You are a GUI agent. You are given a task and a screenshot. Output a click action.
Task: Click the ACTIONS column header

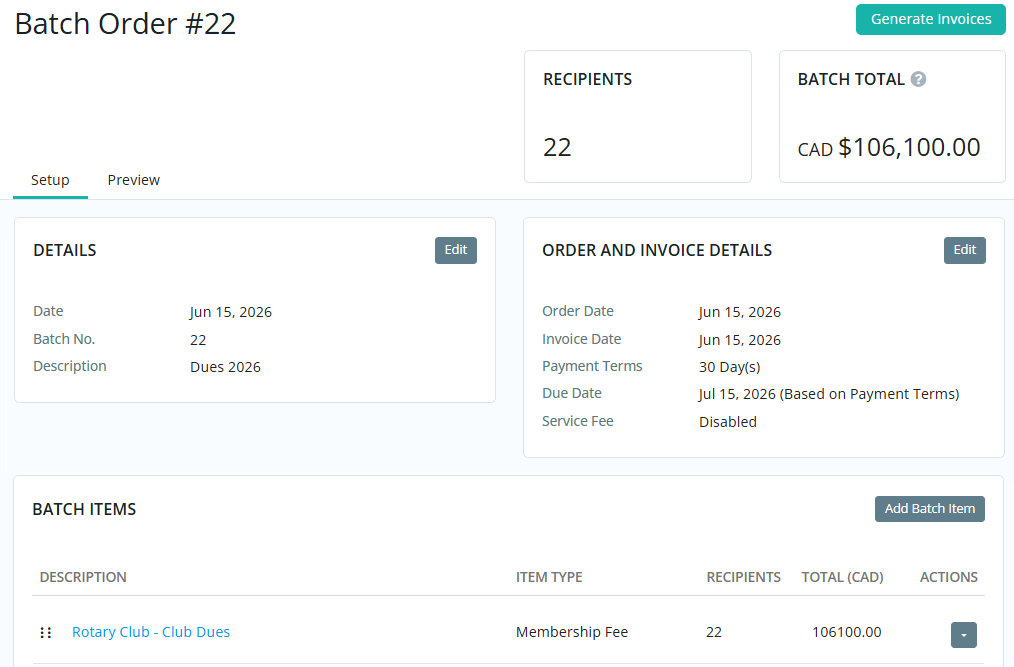click(x=949, y=577)
